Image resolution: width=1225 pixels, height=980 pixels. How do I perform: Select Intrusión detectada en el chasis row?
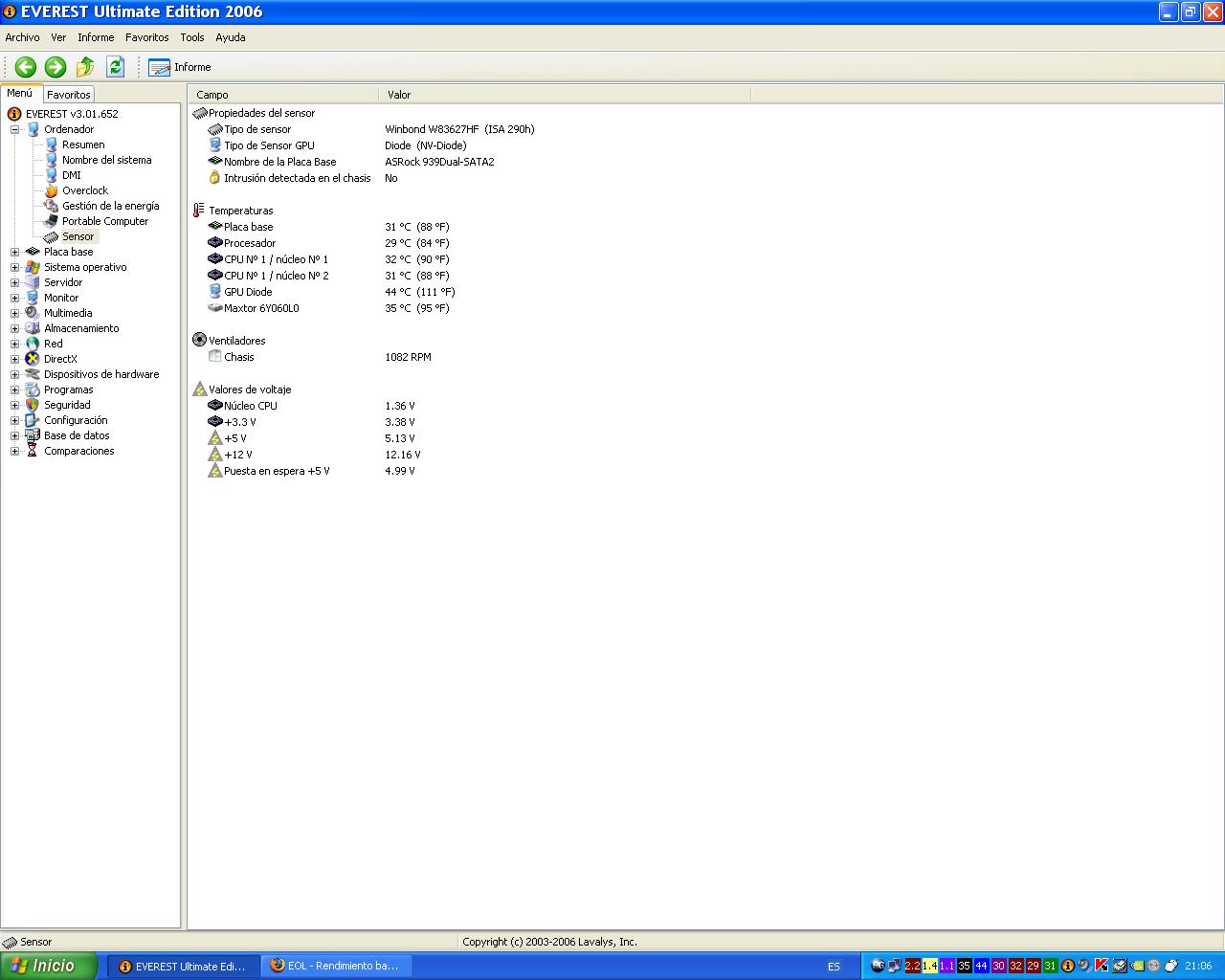[302, 178]
